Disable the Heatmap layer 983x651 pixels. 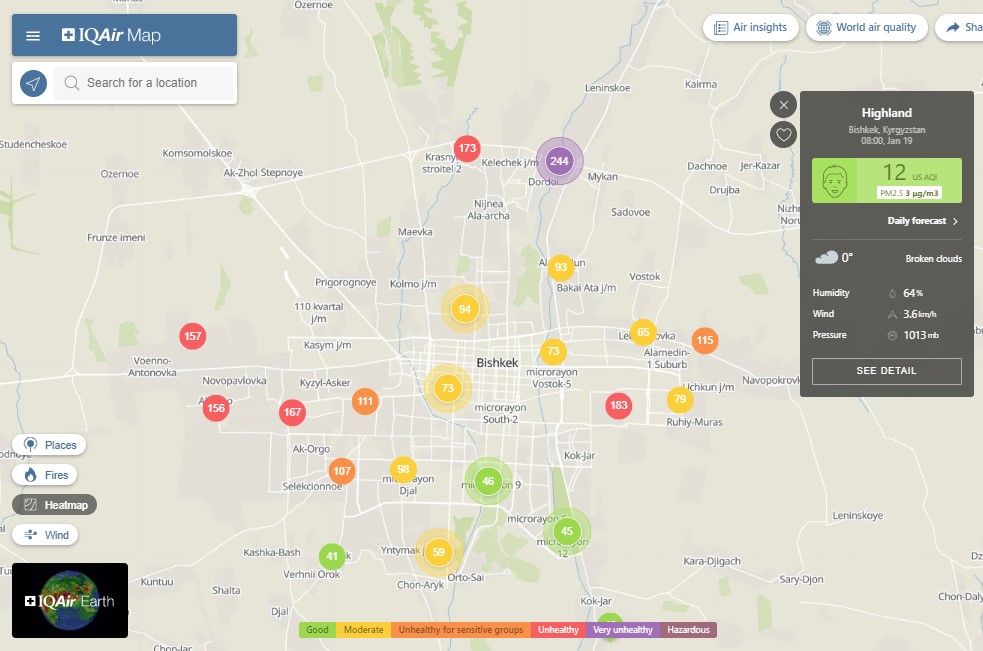(55, 505)
